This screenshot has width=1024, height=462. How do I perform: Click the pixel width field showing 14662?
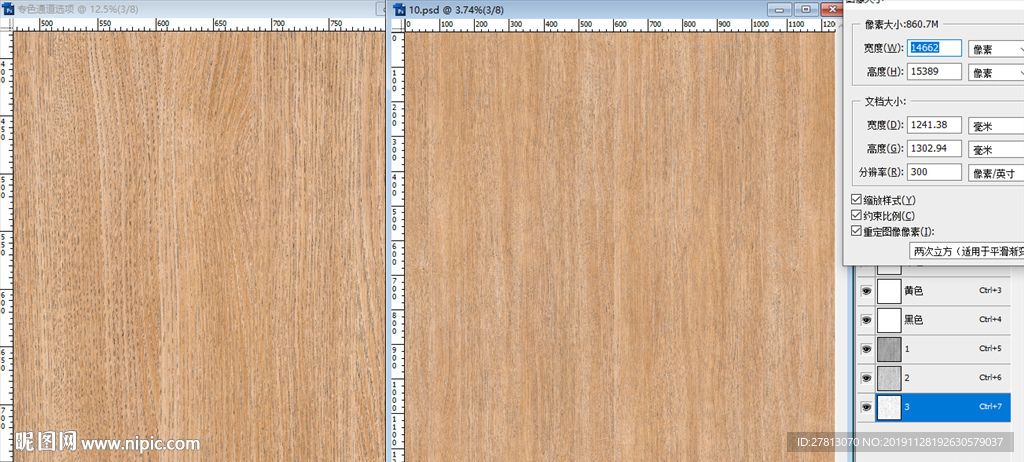point(935,48)
